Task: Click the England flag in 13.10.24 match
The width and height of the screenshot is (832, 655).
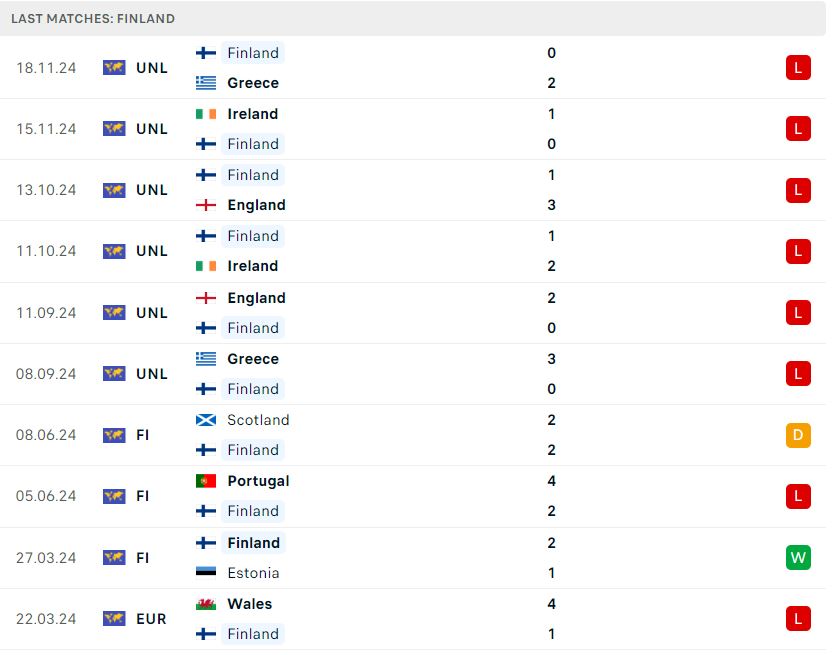Action: coord(206,205)
